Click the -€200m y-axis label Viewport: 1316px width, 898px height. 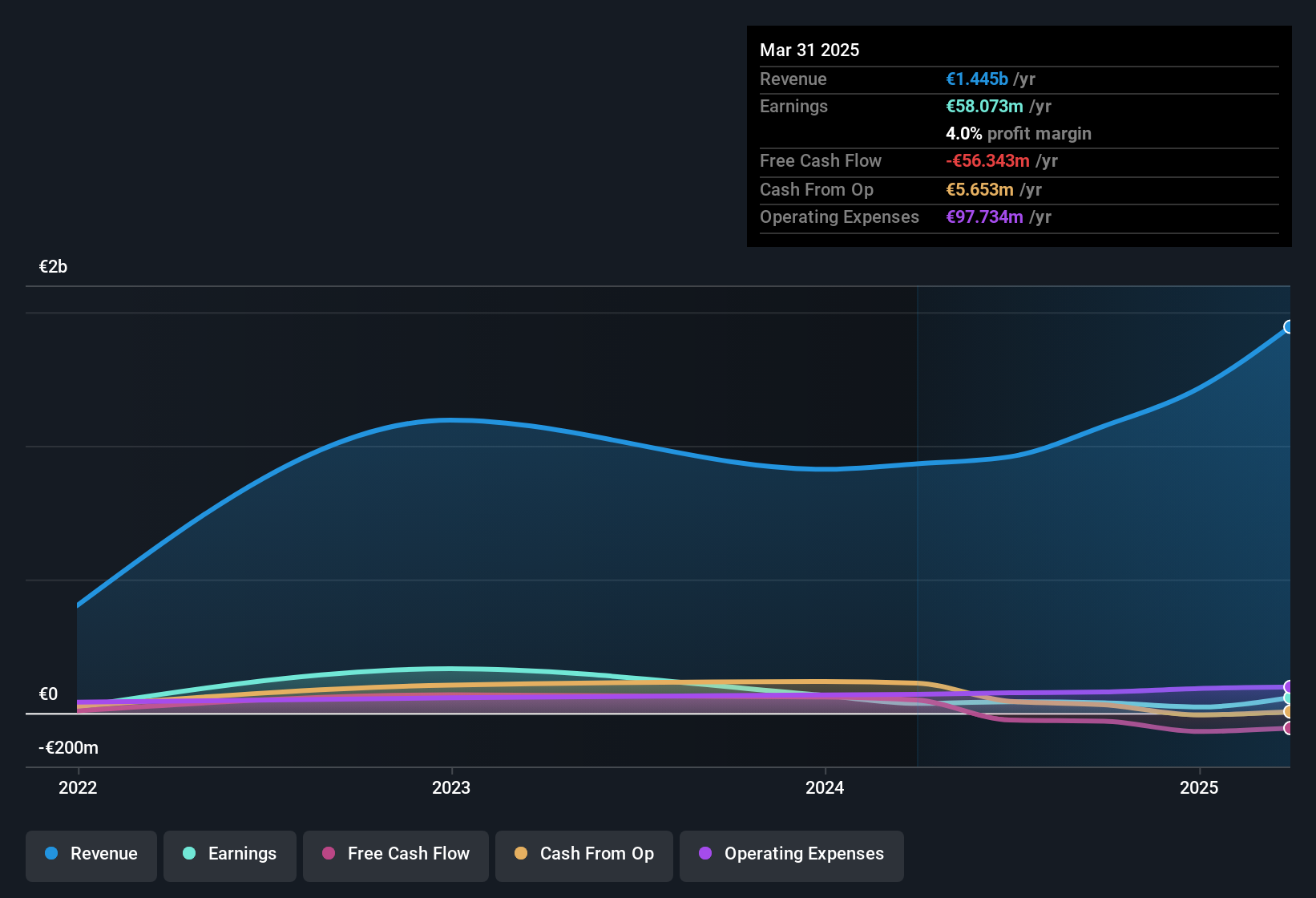pyautogui.click(x=68, y=748)
